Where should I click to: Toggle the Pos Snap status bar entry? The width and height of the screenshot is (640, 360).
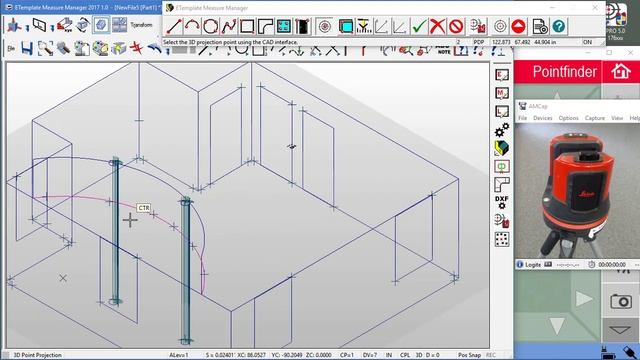(469, 355)
